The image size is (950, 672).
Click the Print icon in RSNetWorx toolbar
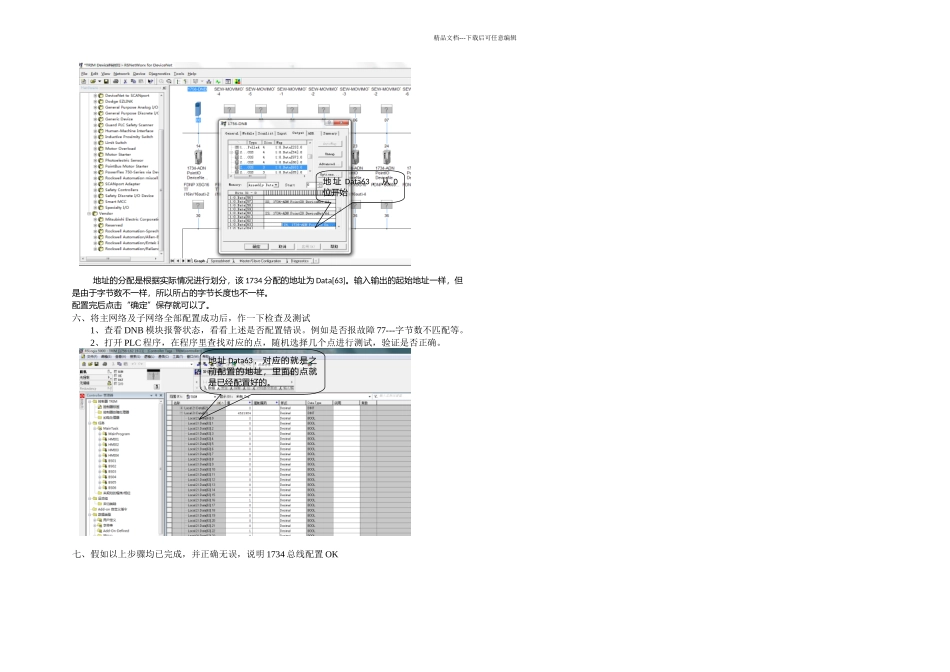click(116, 81)
